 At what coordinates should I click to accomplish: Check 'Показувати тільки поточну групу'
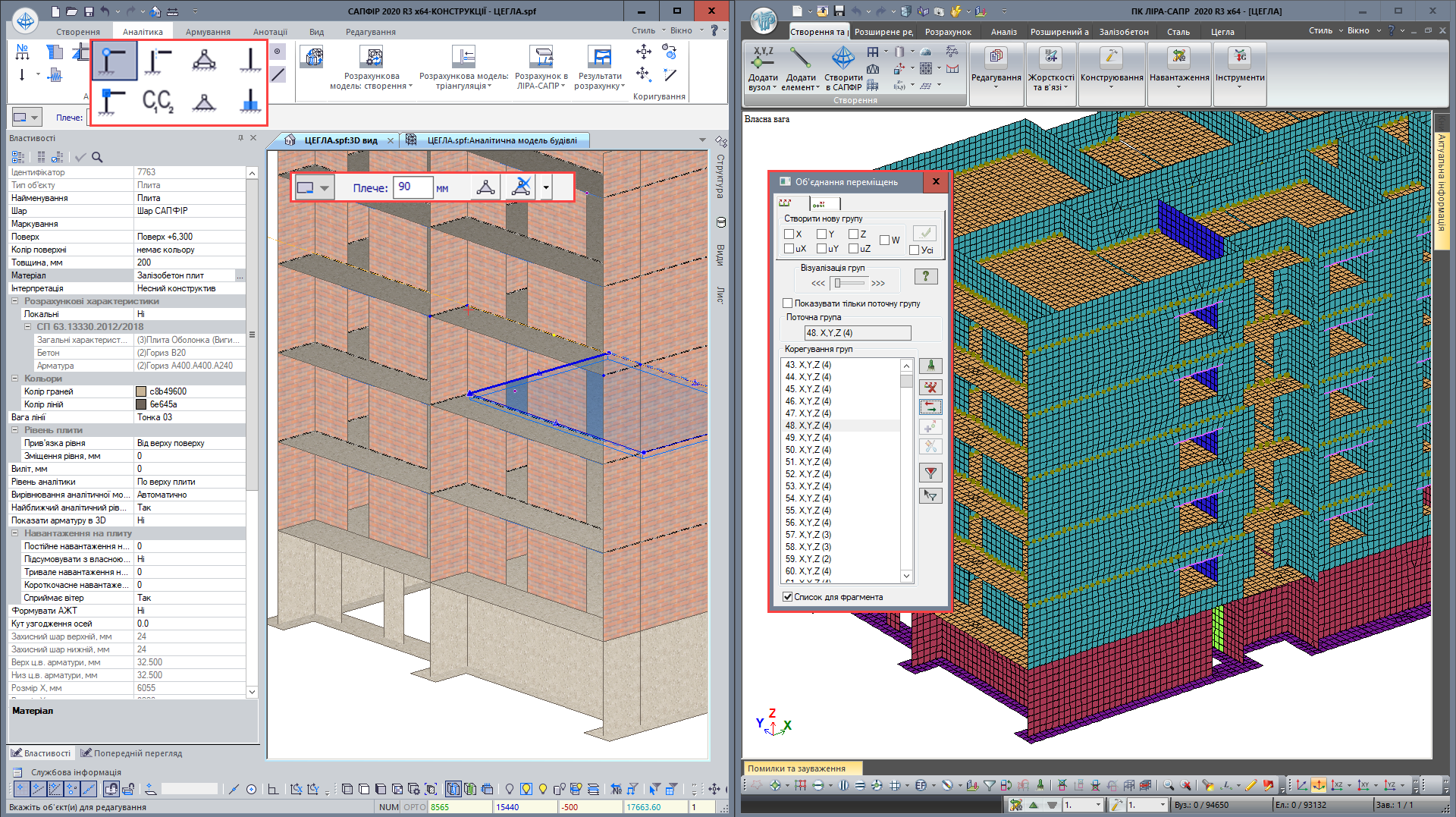[788, 303]
